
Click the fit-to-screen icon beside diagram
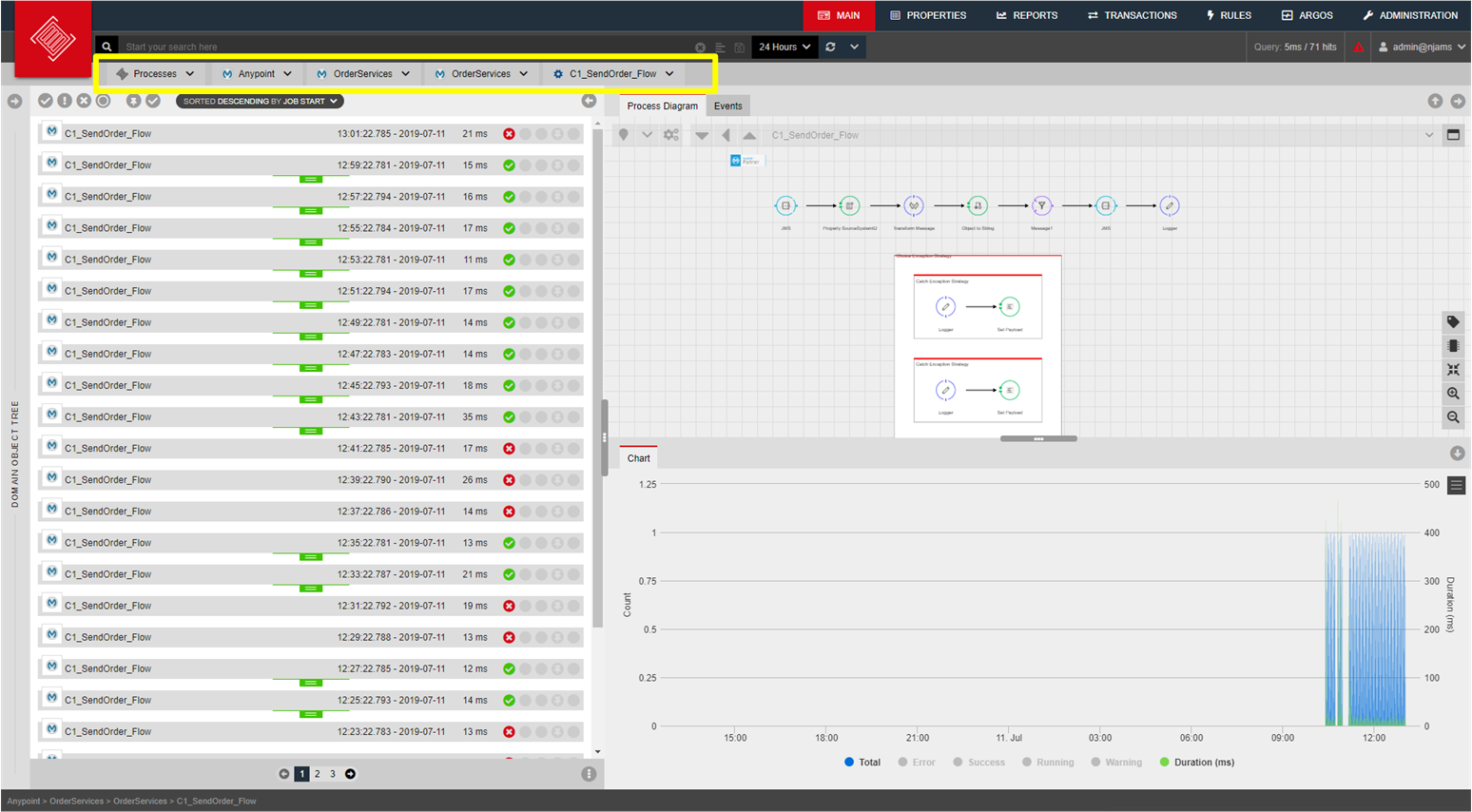point(1453,370)
